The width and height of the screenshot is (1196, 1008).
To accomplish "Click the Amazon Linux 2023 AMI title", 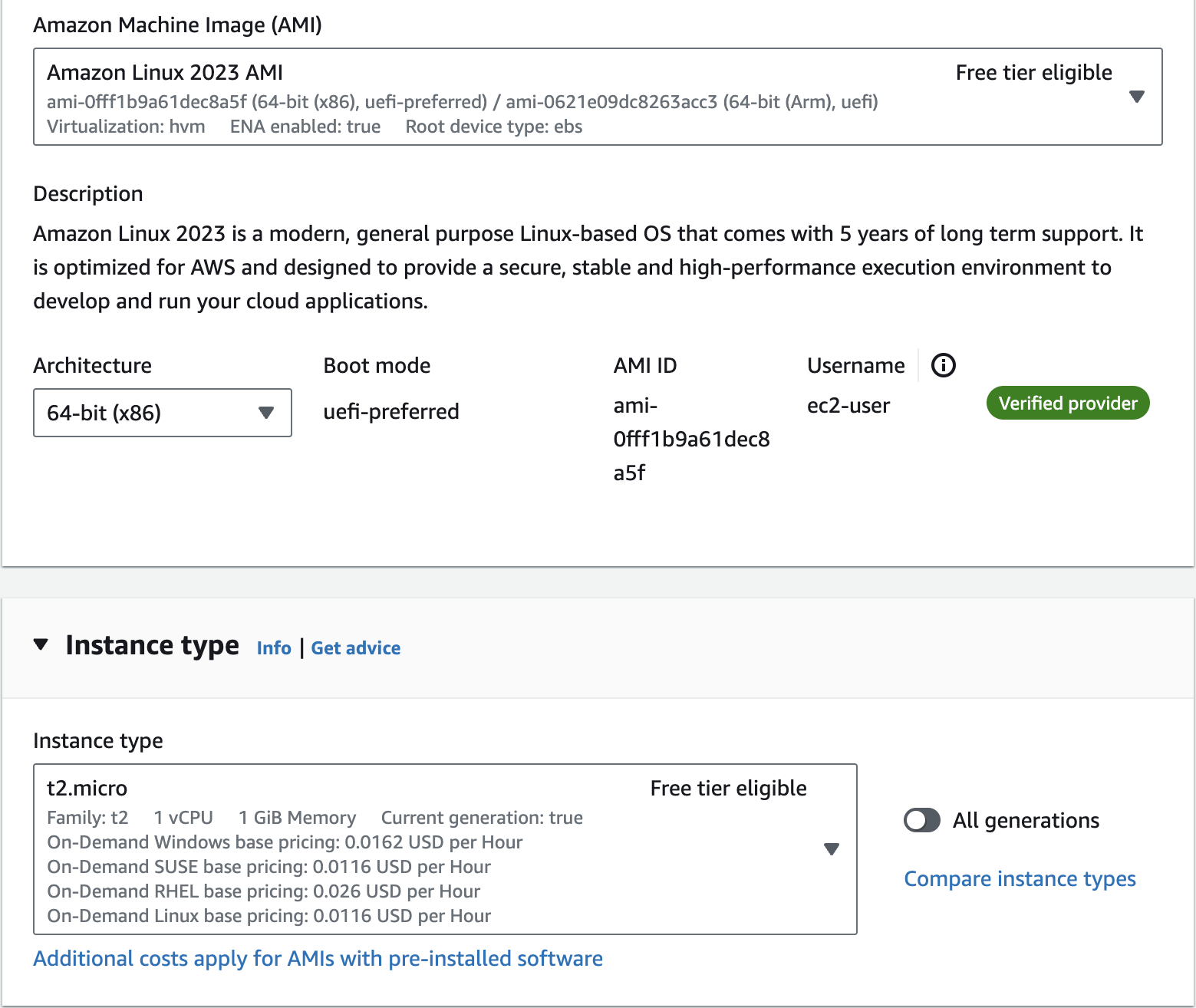I will pos(165,72).
